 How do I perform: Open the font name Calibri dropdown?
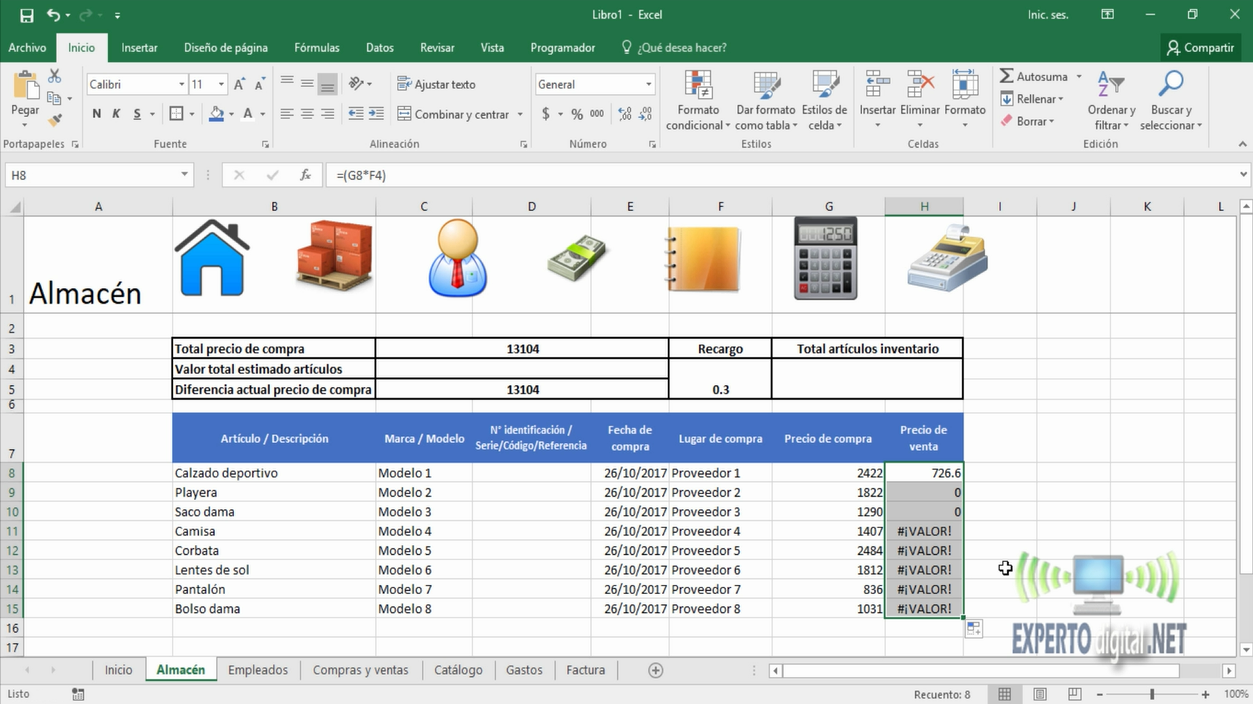(x=181, y=85)
